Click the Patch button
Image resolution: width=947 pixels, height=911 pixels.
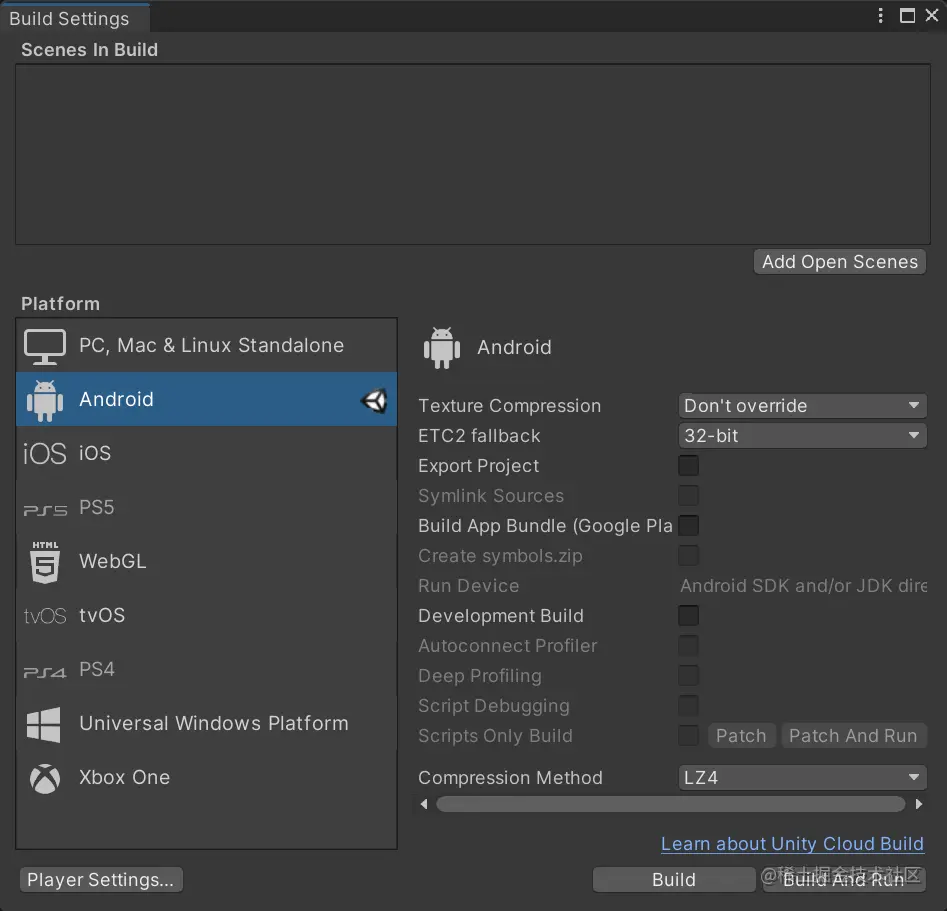(741, 736)
